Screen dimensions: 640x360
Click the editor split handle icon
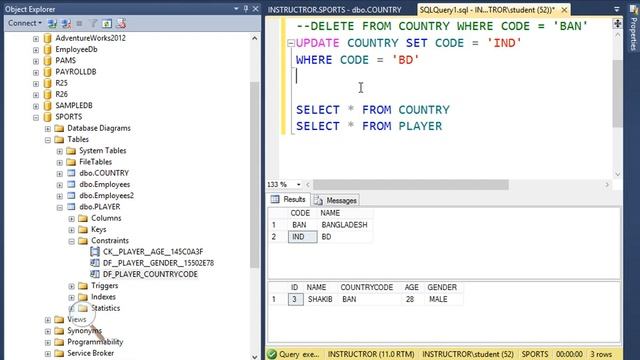617,23
